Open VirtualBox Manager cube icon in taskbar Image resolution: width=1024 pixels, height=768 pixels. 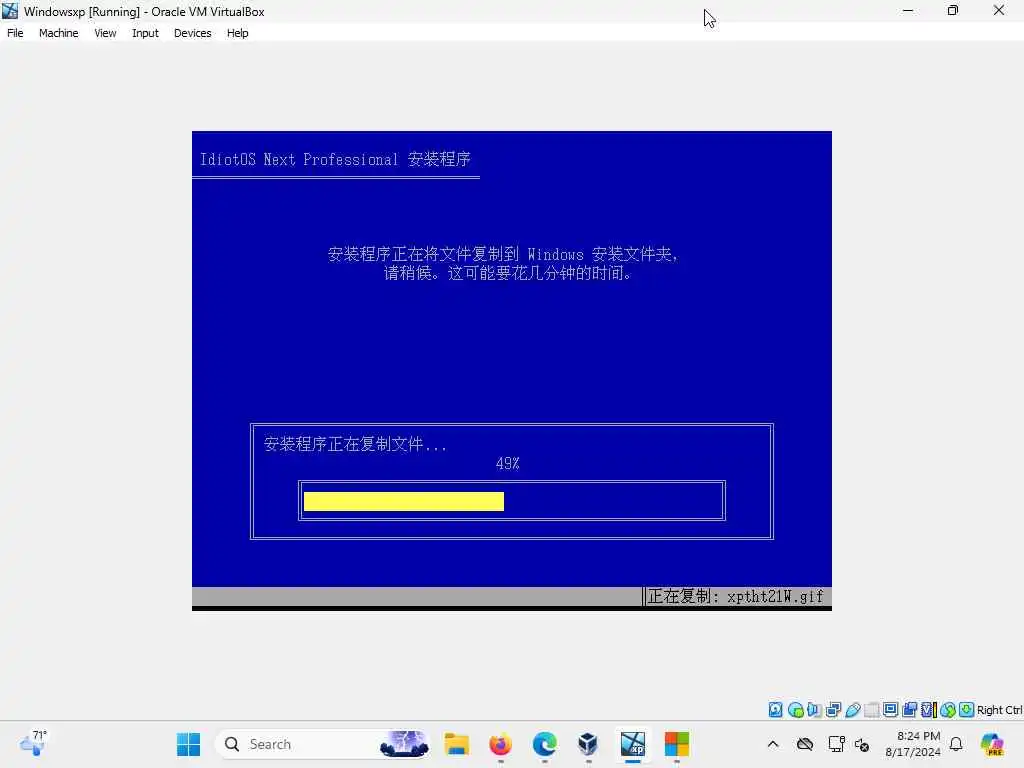coord(588,744)
